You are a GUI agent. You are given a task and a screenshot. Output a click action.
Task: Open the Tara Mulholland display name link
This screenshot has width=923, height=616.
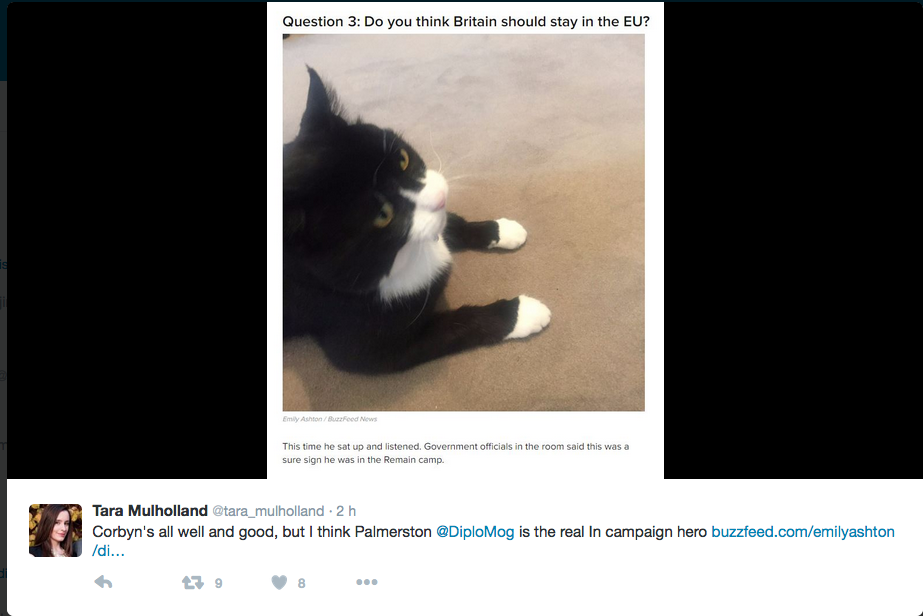(x=150, y=511)
